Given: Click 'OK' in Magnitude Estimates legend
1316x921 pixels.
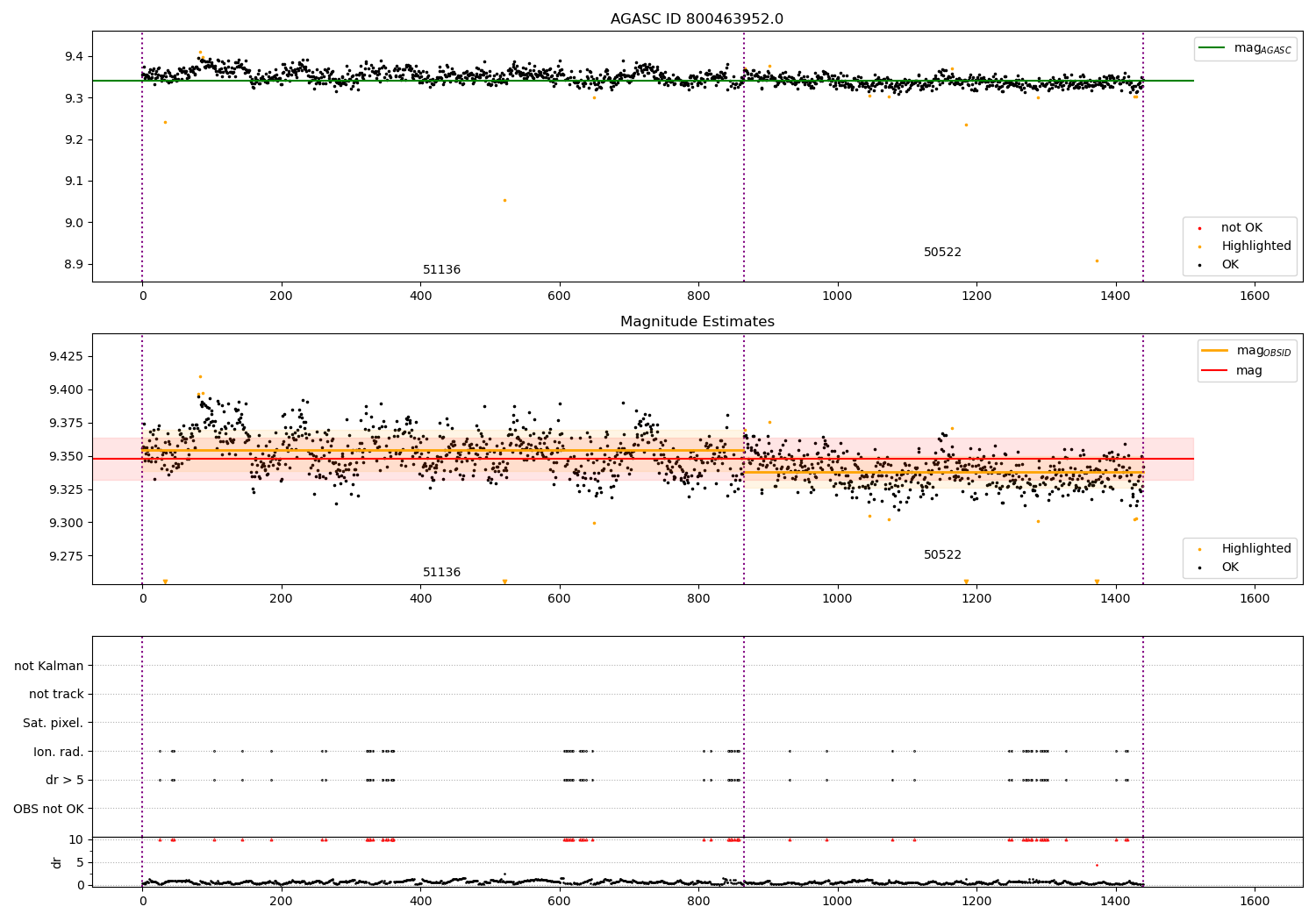Looking at the screenshot, I should coord(1230,568).
